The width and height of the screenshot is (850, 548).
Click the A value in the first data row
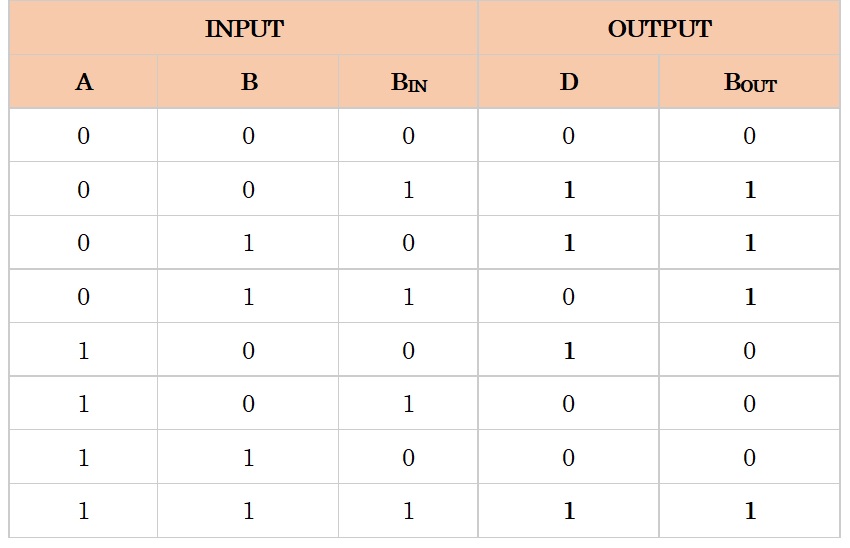click(x=83, y=136)
